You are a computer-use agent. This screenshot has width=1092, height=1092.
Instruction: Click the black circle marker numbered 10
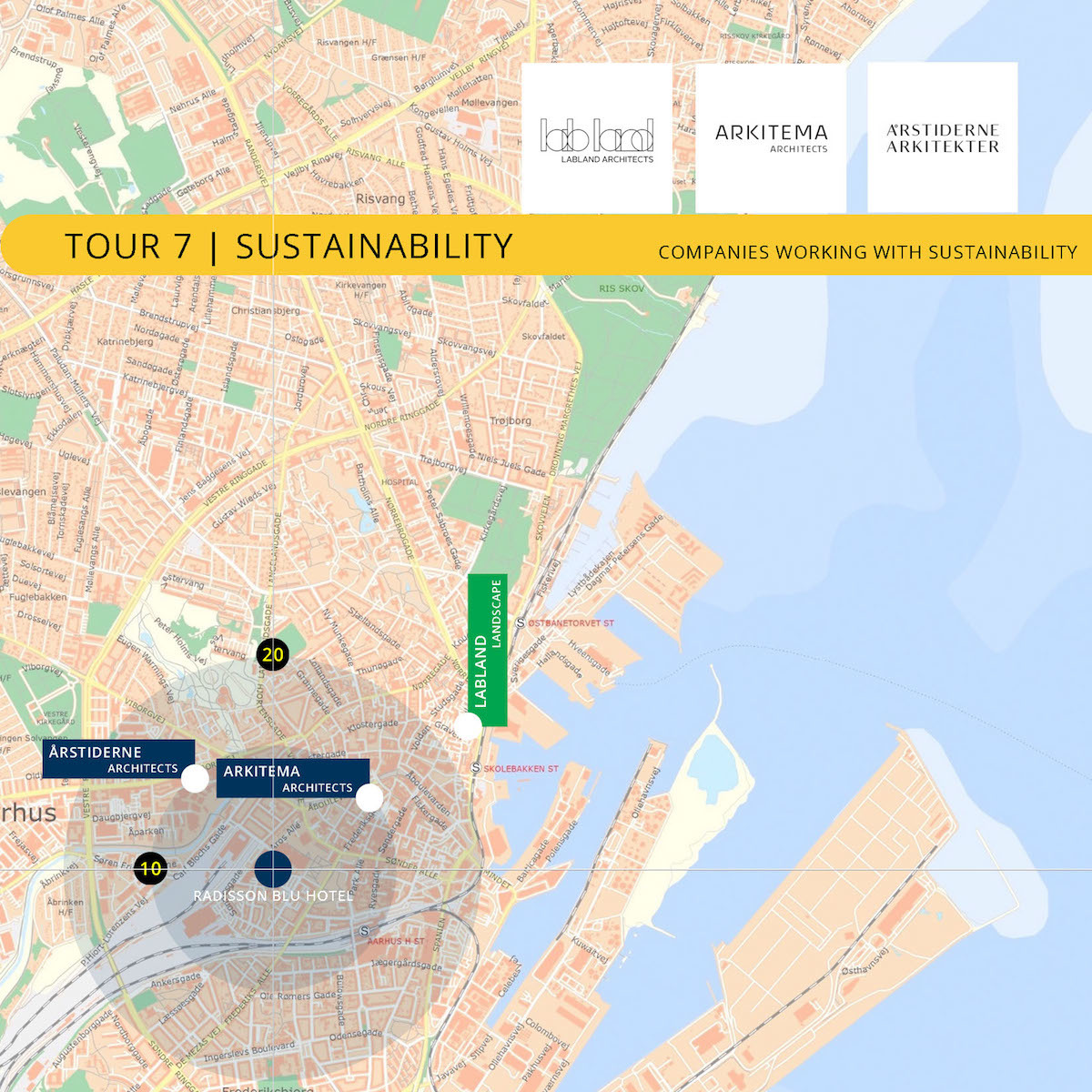click(x=150, y=868)
